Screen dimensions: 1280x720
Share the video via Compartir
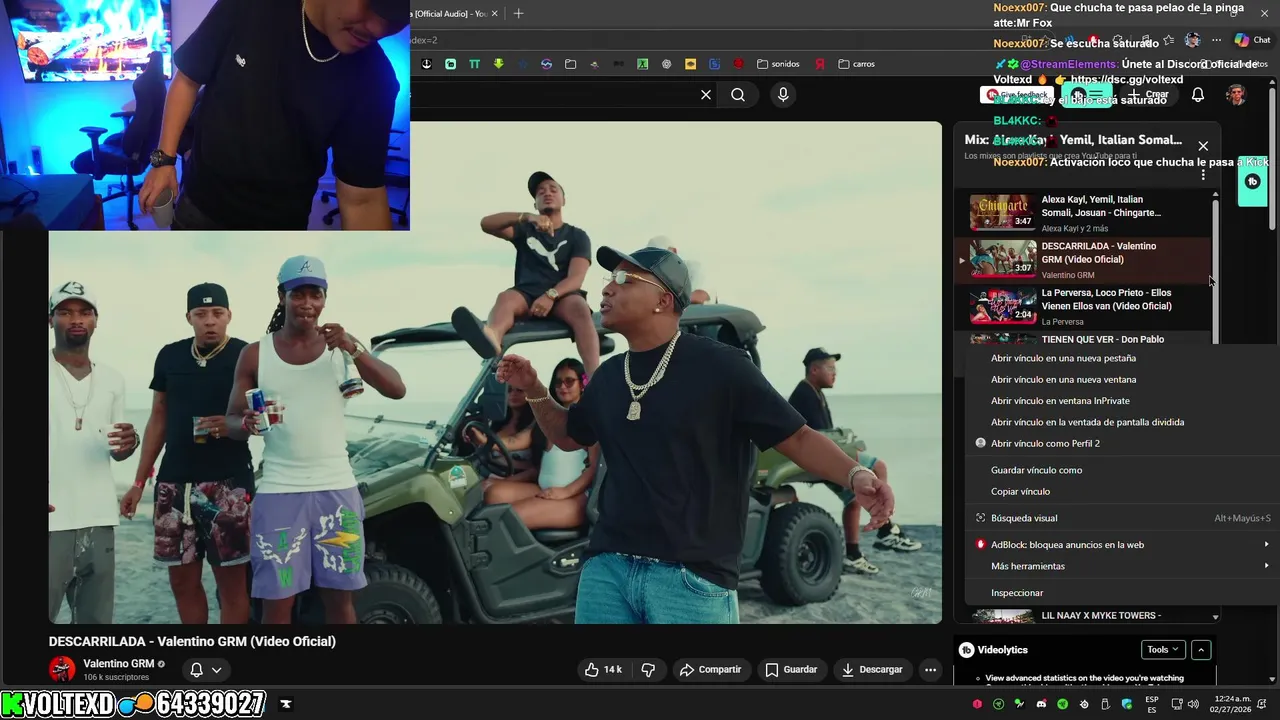point(711,669)
